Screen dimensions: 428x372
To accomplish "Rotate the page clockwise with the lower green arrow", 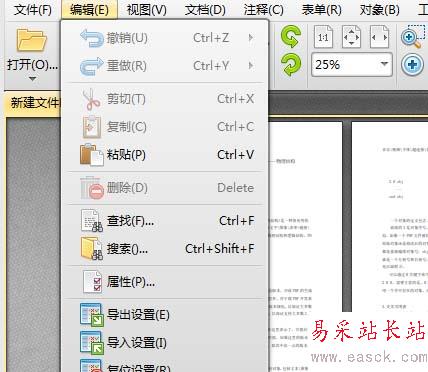I will 291,65.
